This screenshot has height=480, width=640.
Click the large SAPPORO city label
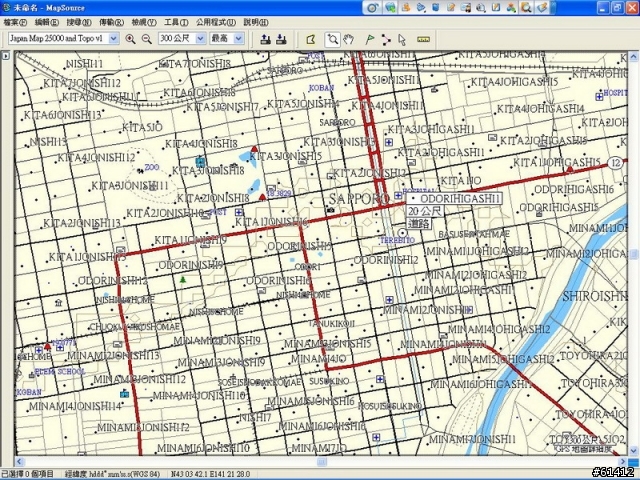[359, 199]
